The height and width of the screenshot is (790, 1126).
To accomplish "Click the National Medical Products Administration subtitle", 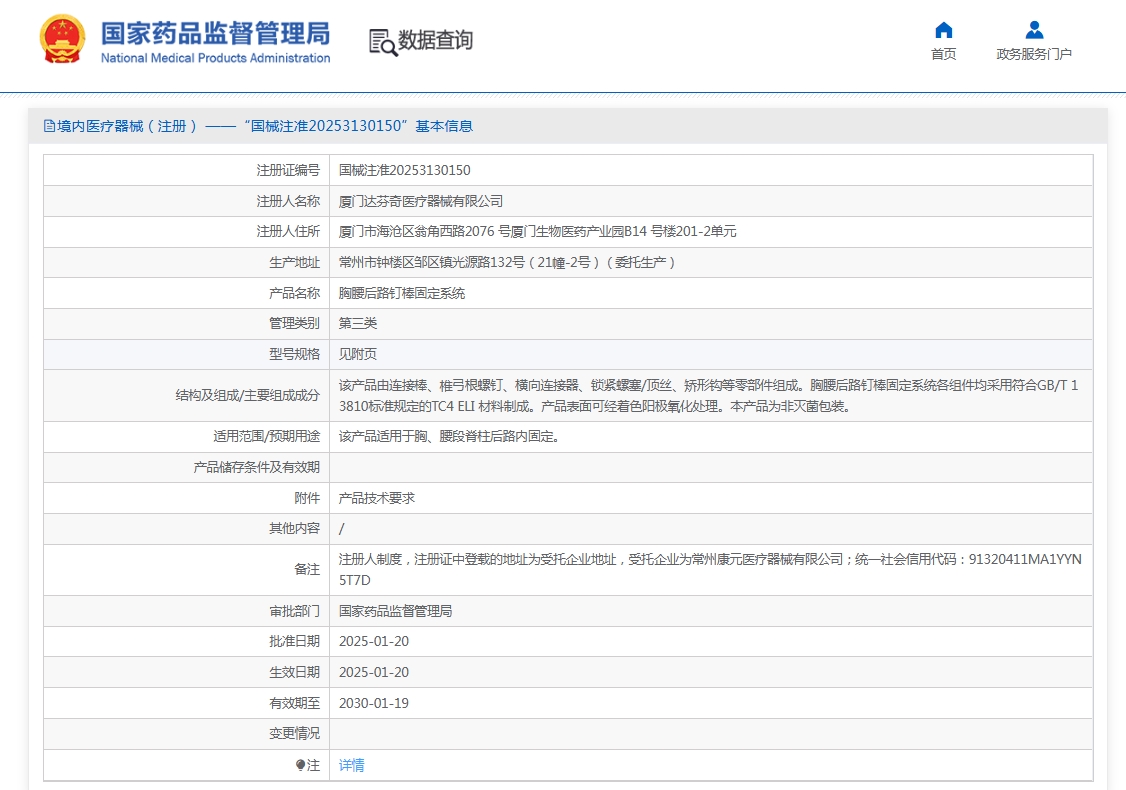I will tap(215, 58).
